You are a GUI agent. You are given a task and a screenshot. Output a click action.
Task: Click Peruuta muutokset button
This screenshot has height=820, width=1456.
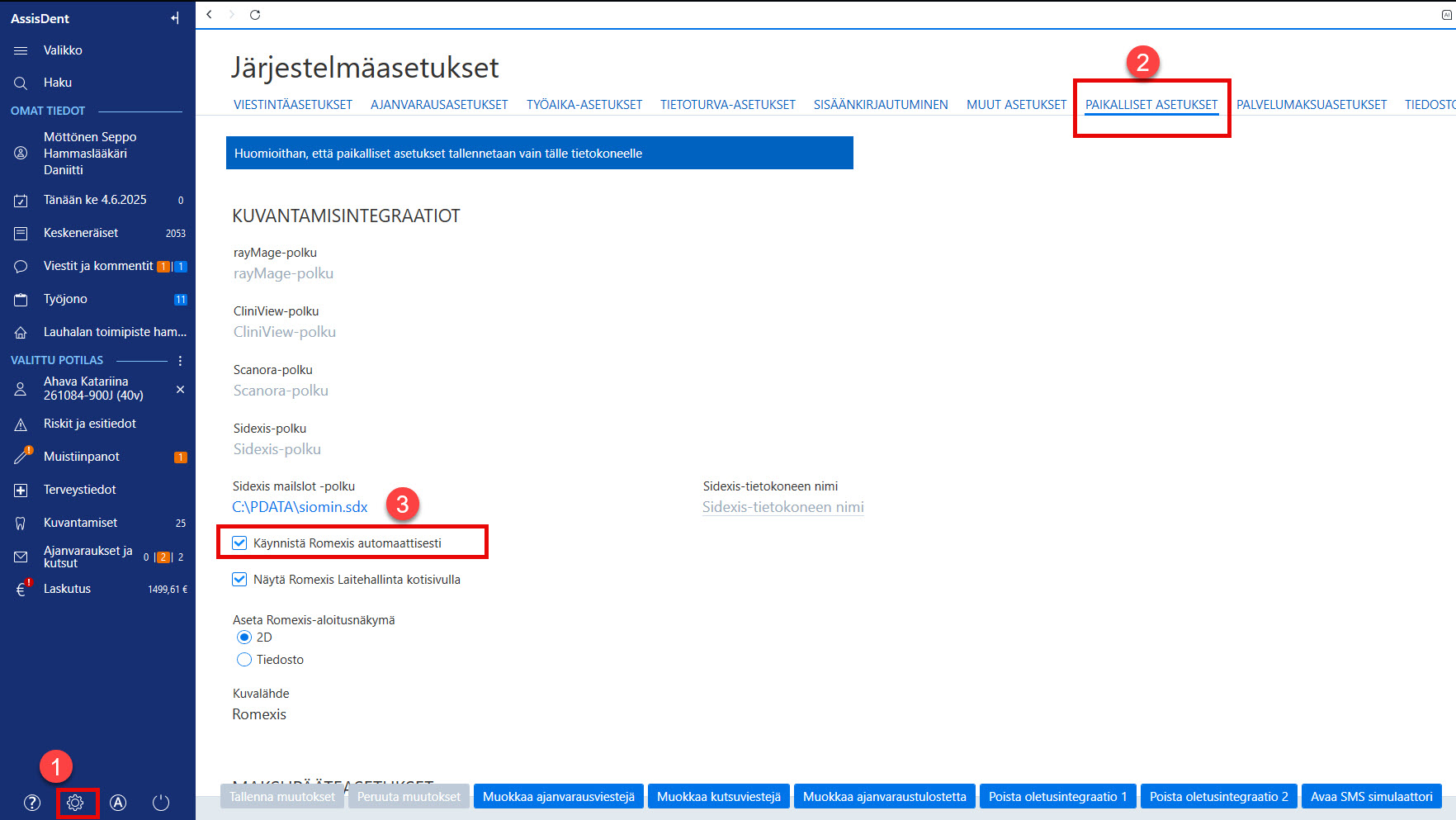[409, 797]
